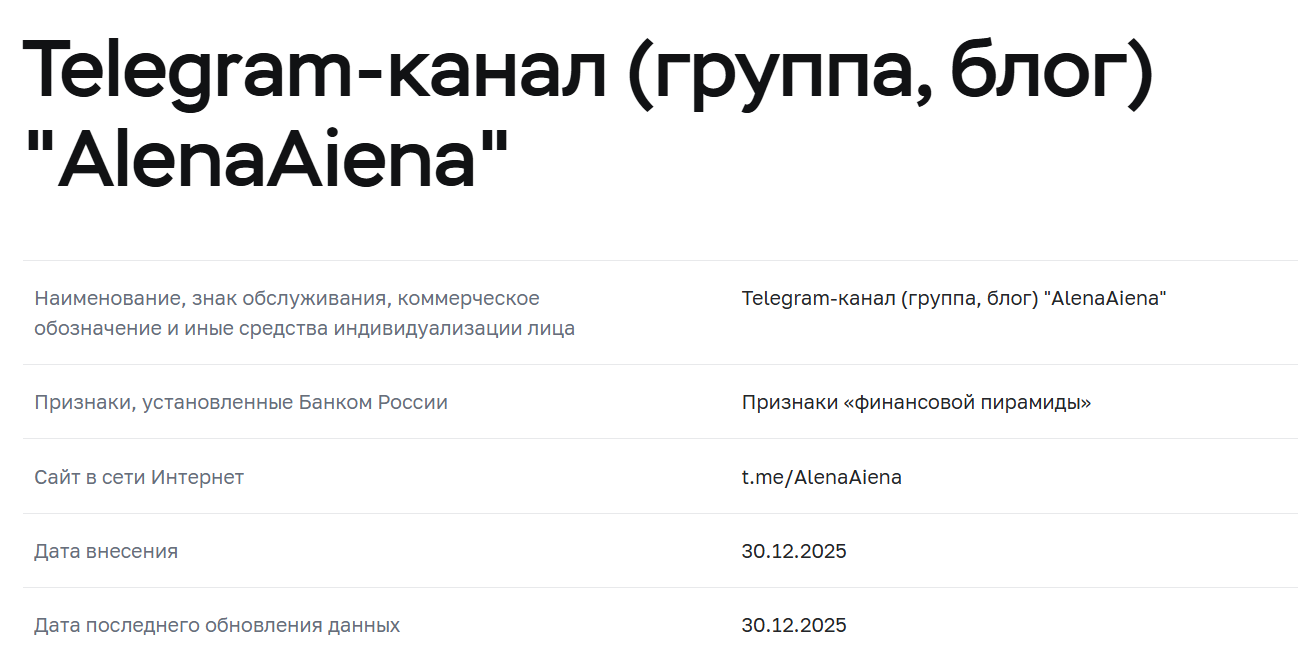
Task: Click the date value beside "Дата внесения"
Action: (794, 551)
